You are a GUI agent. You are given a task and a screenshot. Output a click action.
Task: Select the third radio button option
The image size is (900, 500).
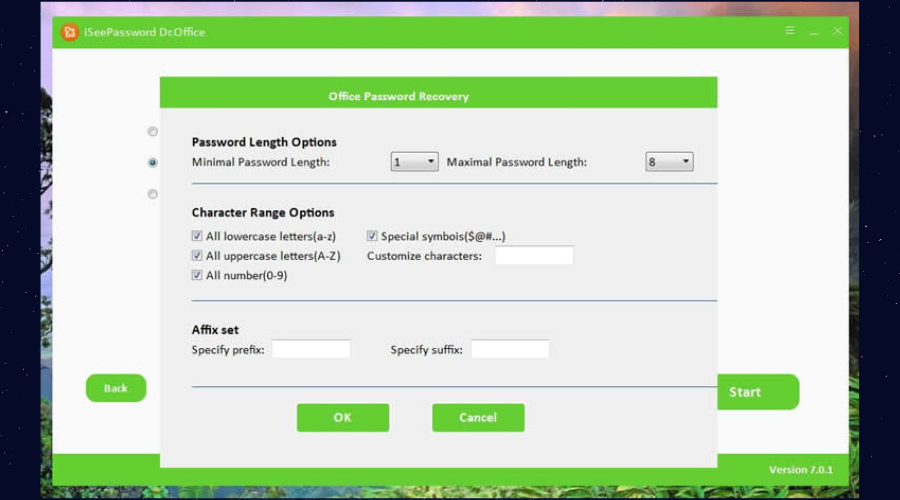tap(153, 194)
